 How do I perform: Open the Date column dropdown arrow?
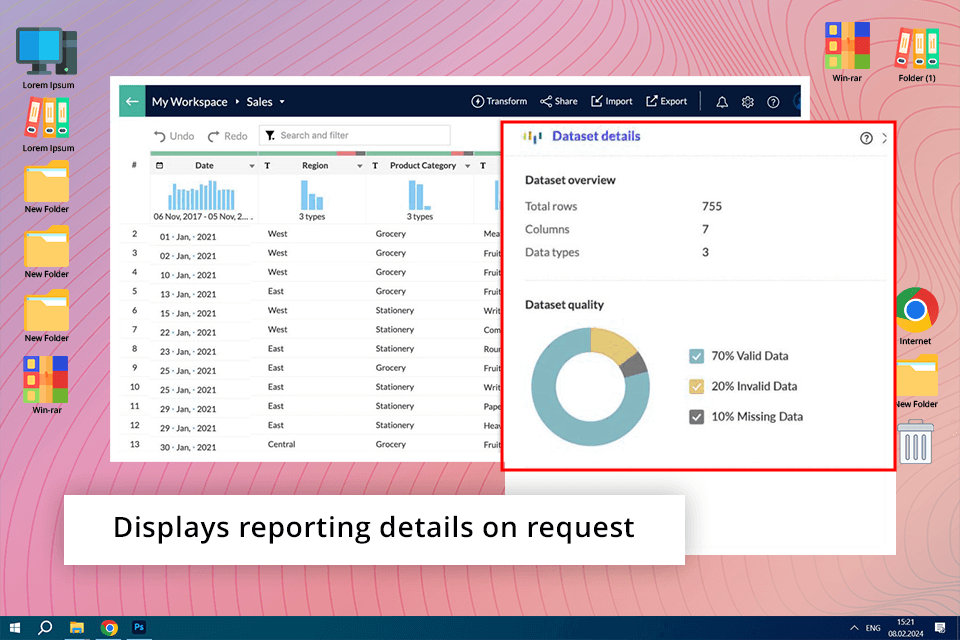tap(251, 166)
